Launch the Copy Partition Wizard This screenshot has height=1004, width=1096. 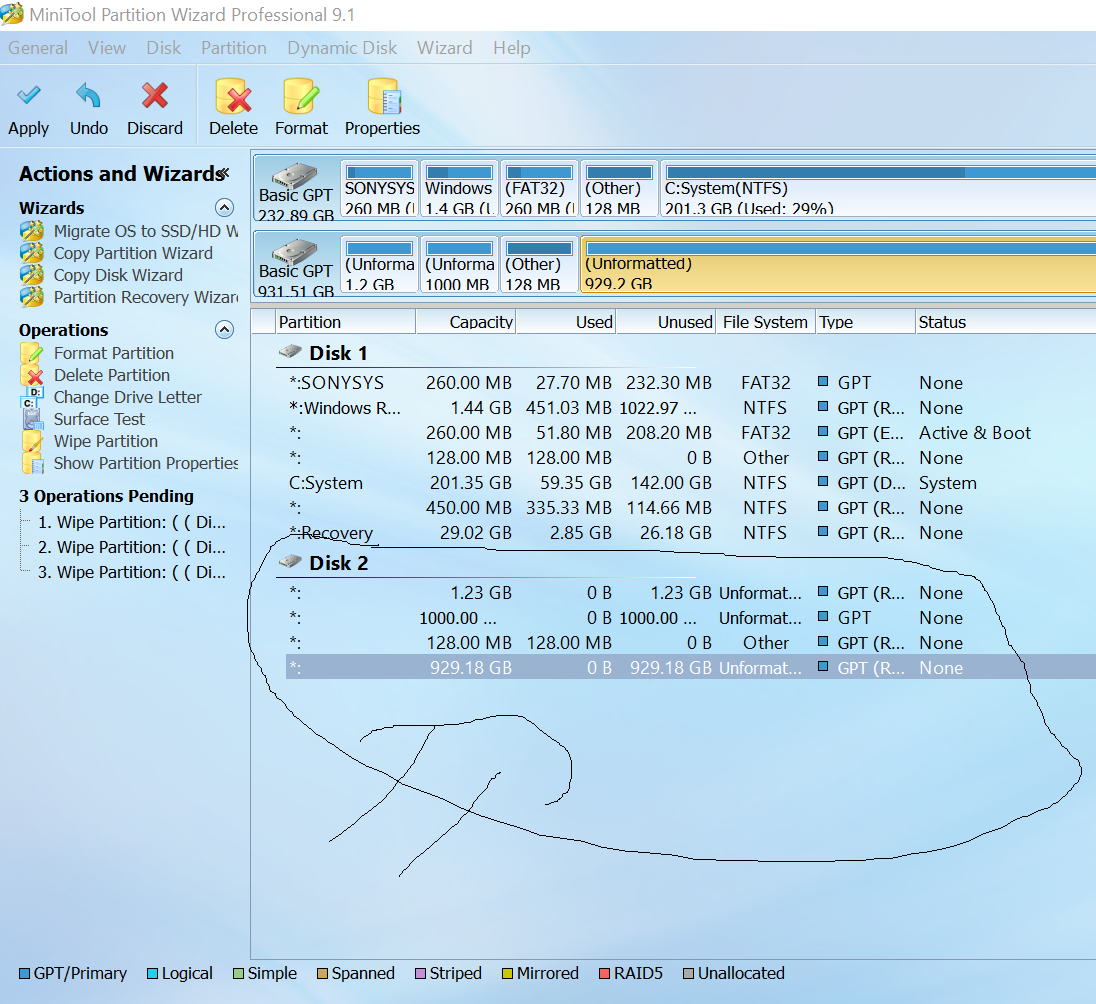(x=117, y=253)
